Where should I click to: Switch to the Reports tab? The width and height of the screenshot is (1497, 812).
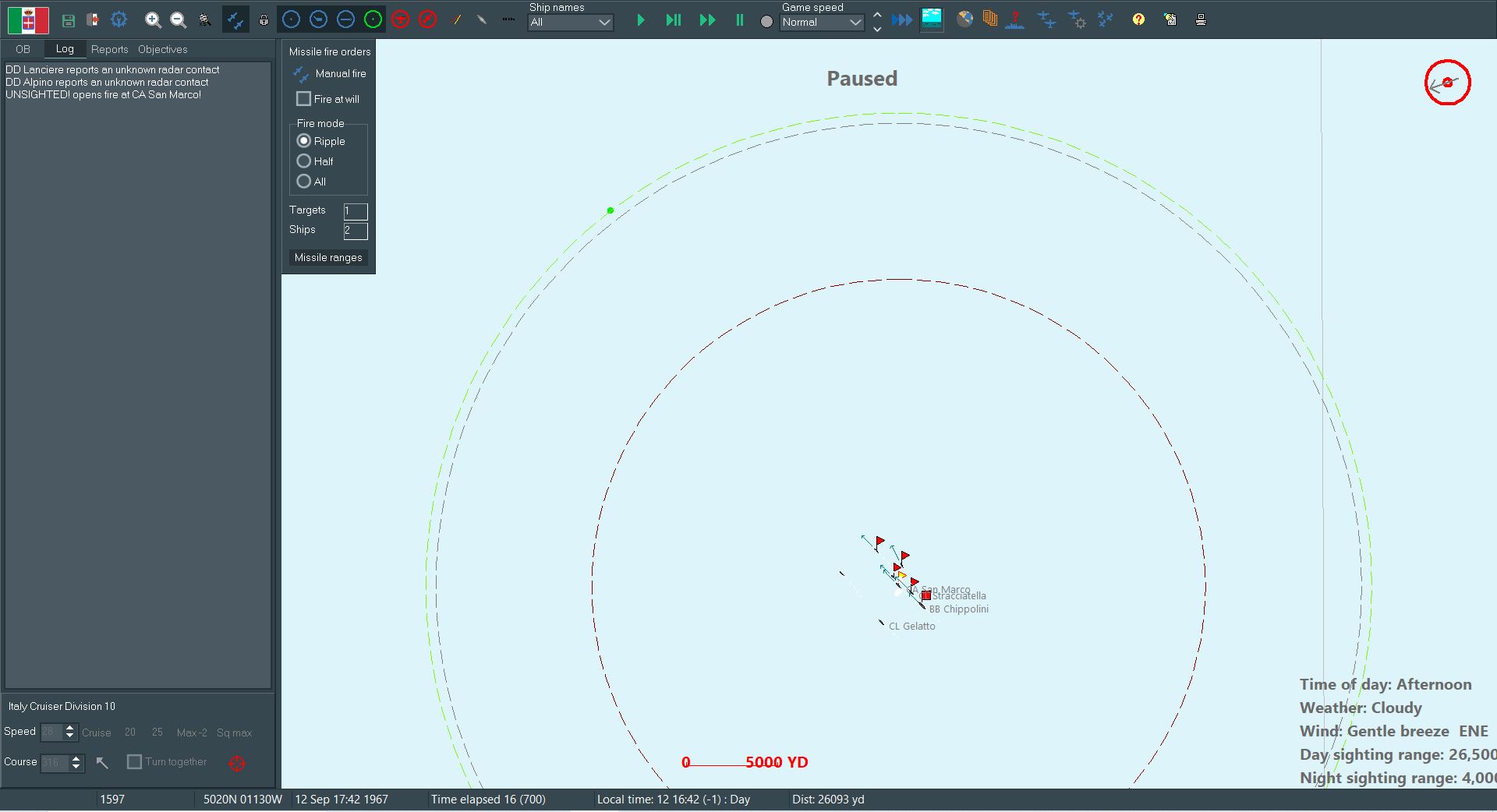(x=109, y=49)
